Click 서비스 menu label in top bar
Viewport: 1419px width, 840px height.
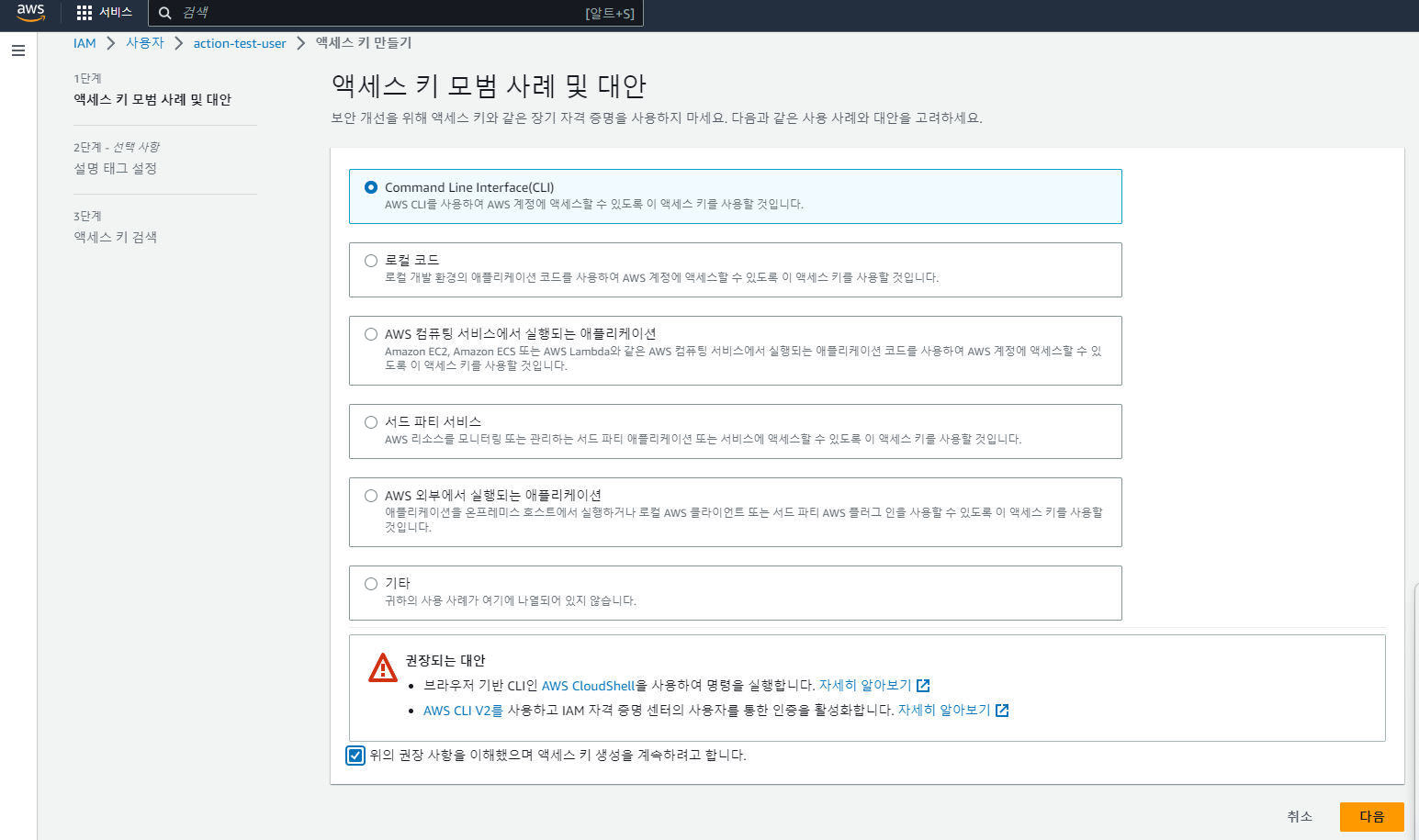[116, 13]
